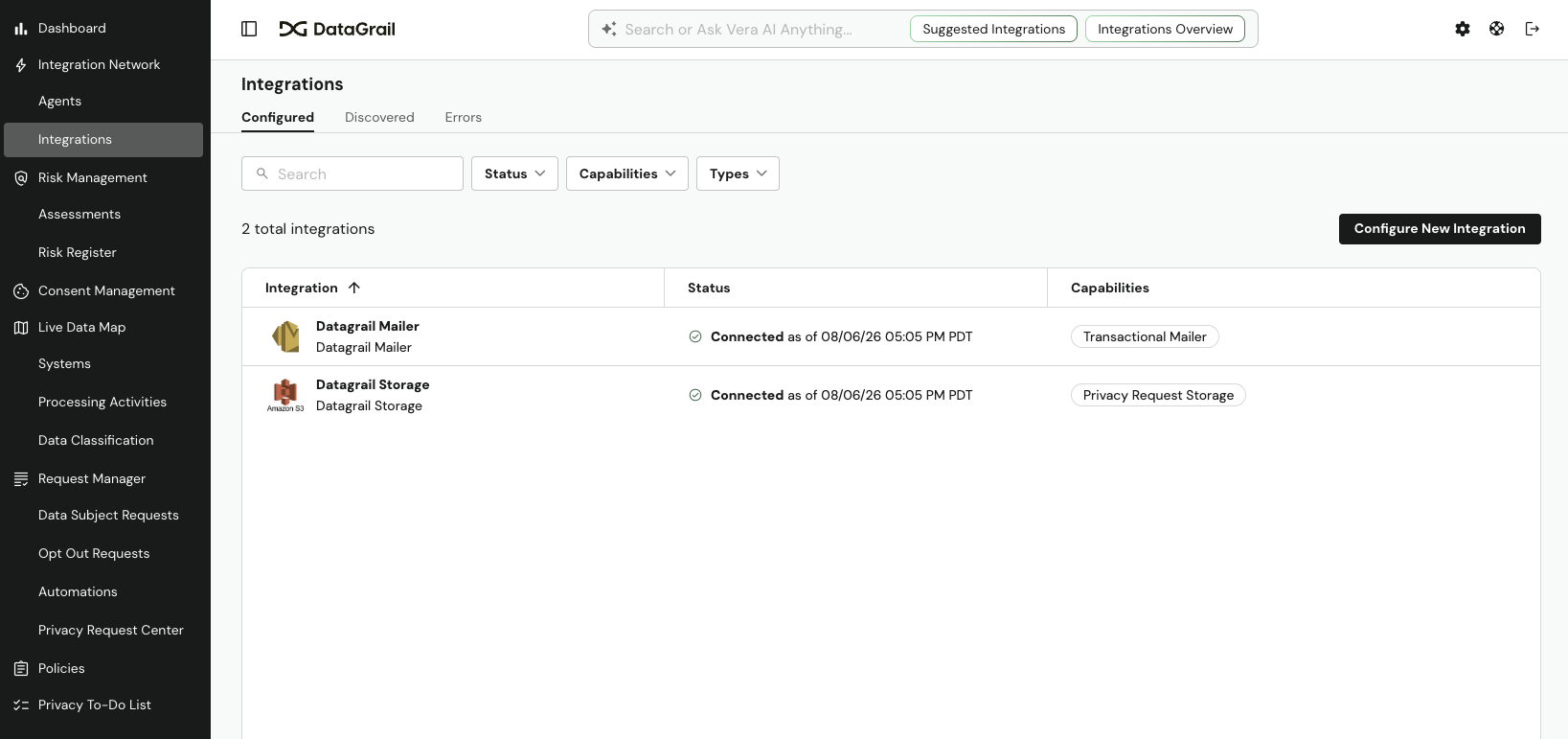Click the '2 total integrations' text

tap(308, 229)
